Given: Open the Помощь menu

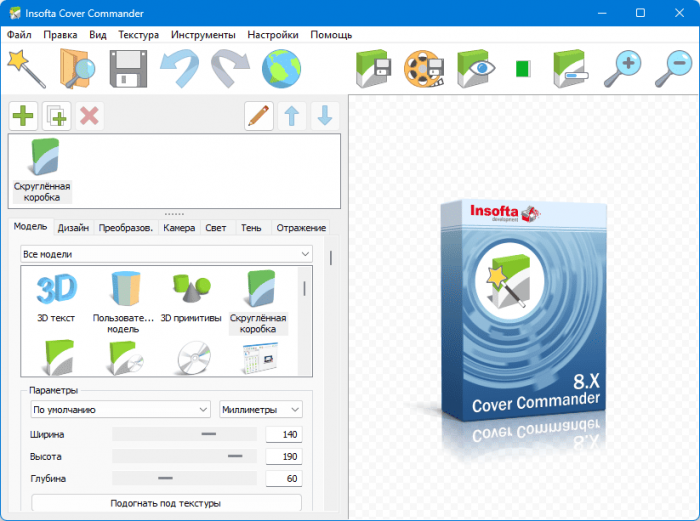Looking at the screenshot, I should (x=331, y=35).
